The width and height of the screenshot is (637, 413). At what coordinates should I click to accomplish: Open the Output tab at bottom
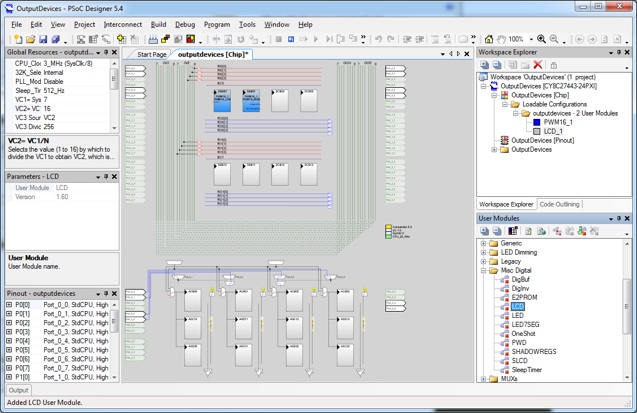coord(19,390)
